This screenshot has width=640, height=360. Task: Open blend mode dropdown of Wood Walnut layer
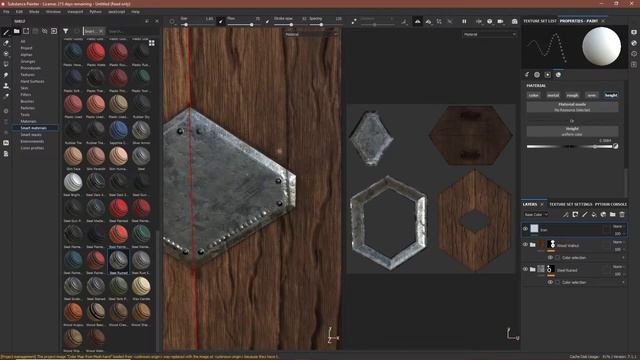(x=618, y=242)
